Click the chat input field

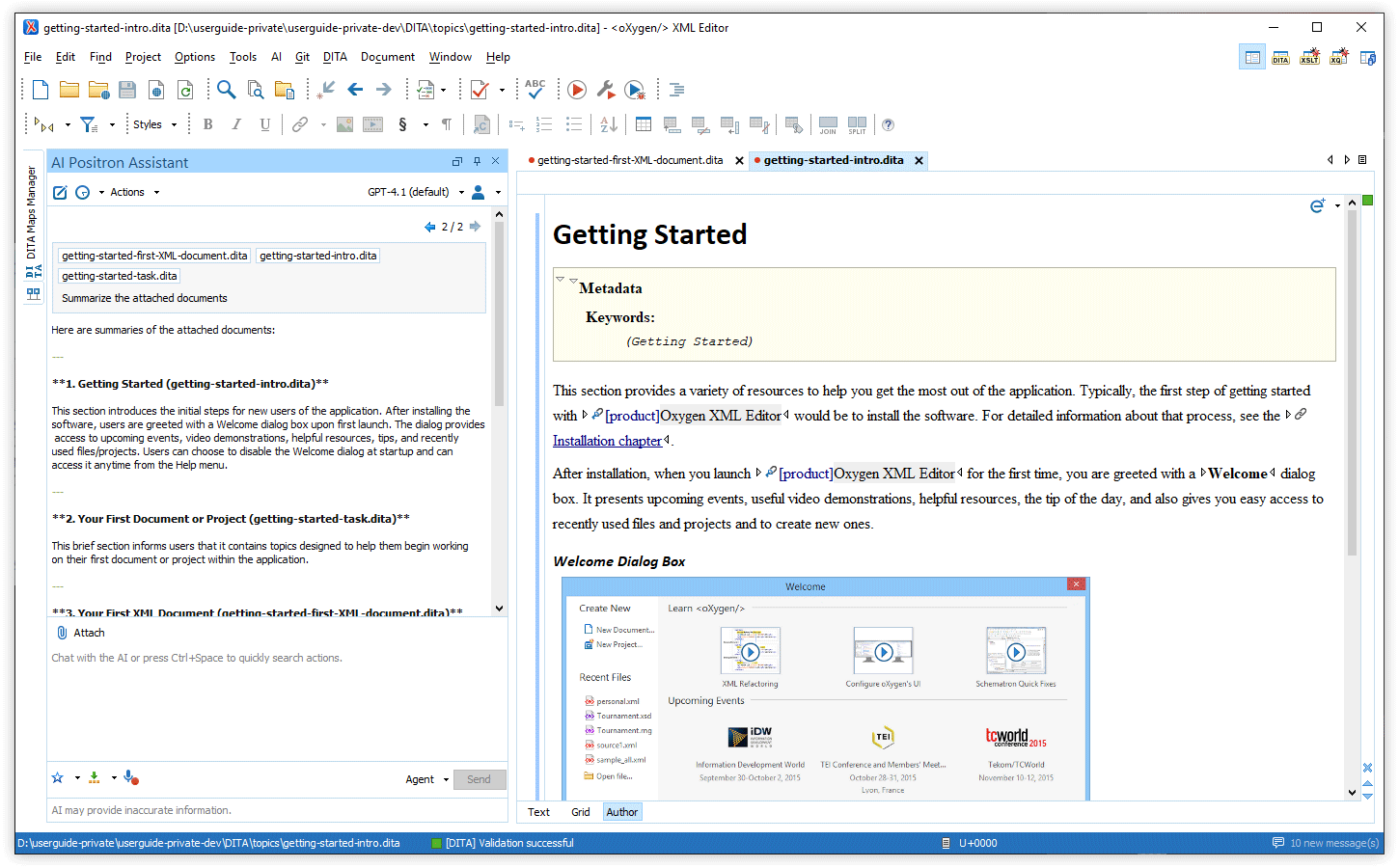tap(277, 704)
